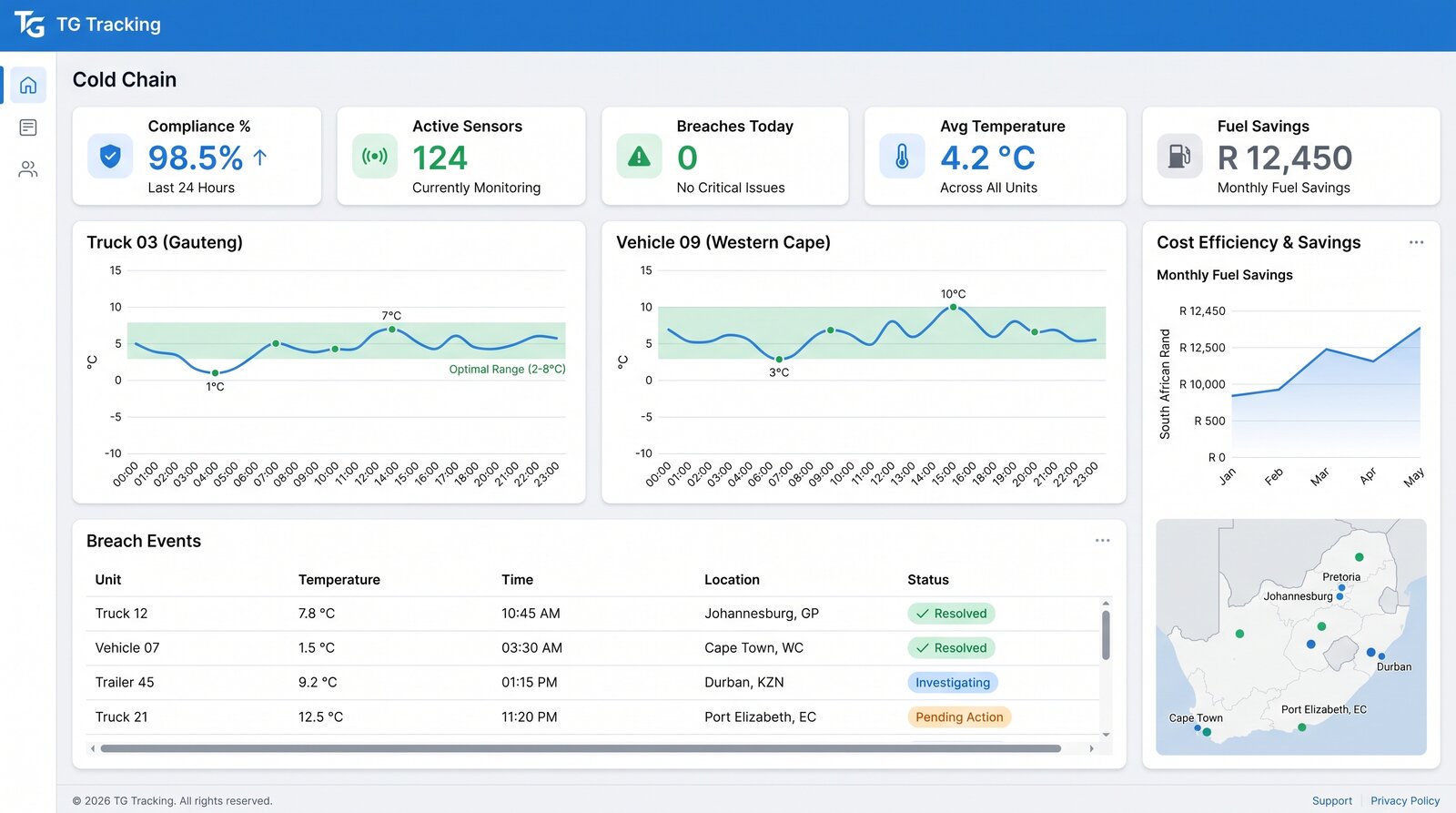1456x813 pixels.
Task: Click the Pretoria label on the map
Action: (x=1341, y=577)
